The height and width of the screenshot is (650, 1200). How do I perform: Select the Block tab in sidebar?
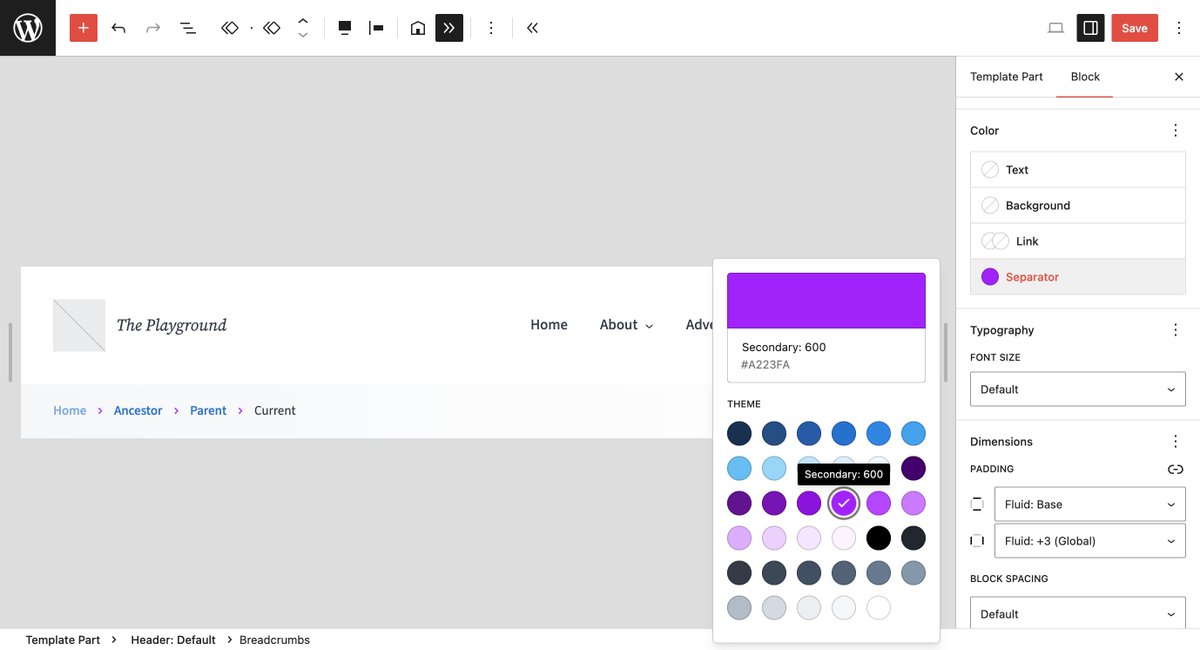click(x=1085, y=77)
